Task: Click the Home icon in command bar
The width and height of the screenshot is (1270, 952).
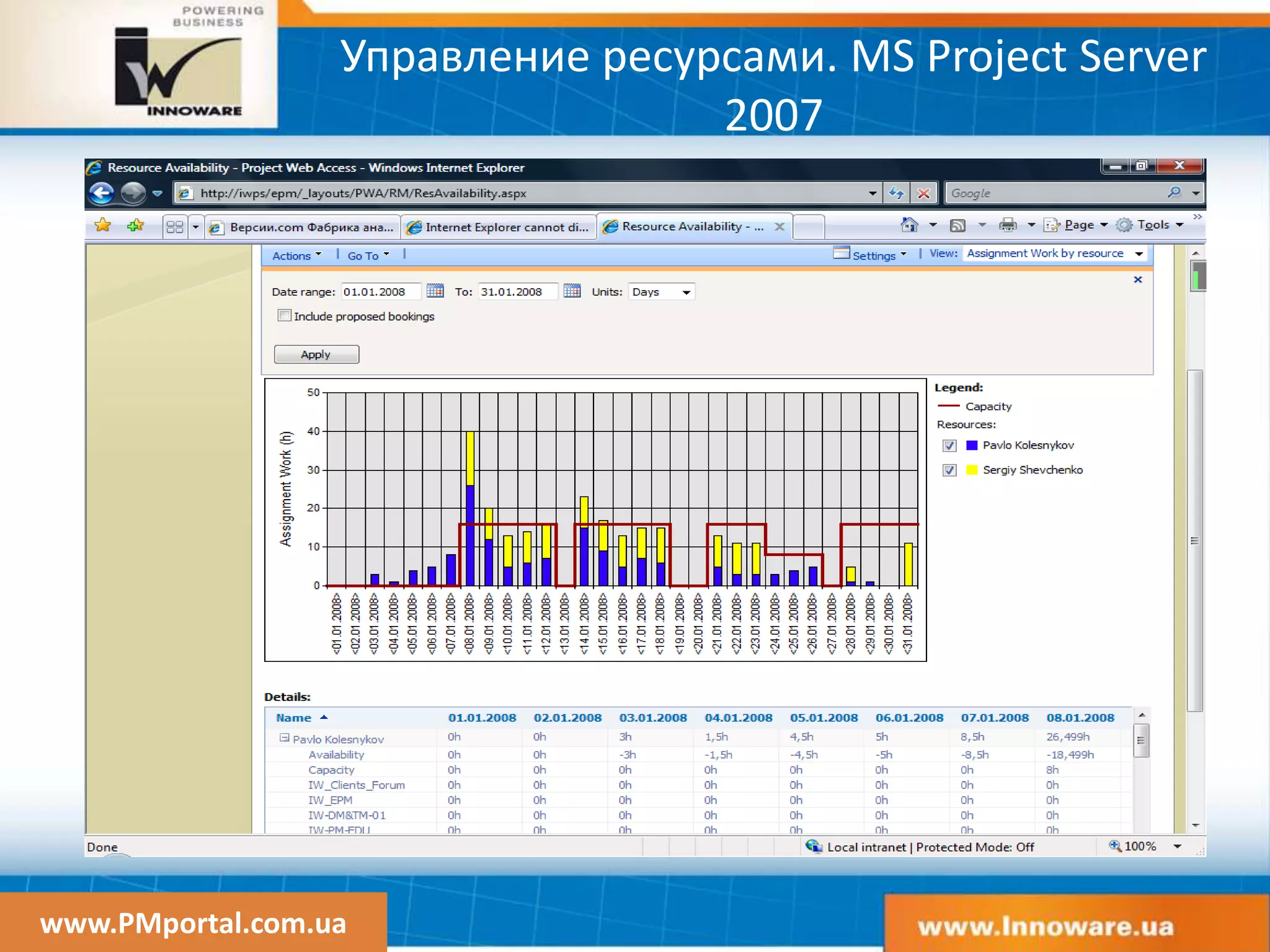Action: (910, 225)
